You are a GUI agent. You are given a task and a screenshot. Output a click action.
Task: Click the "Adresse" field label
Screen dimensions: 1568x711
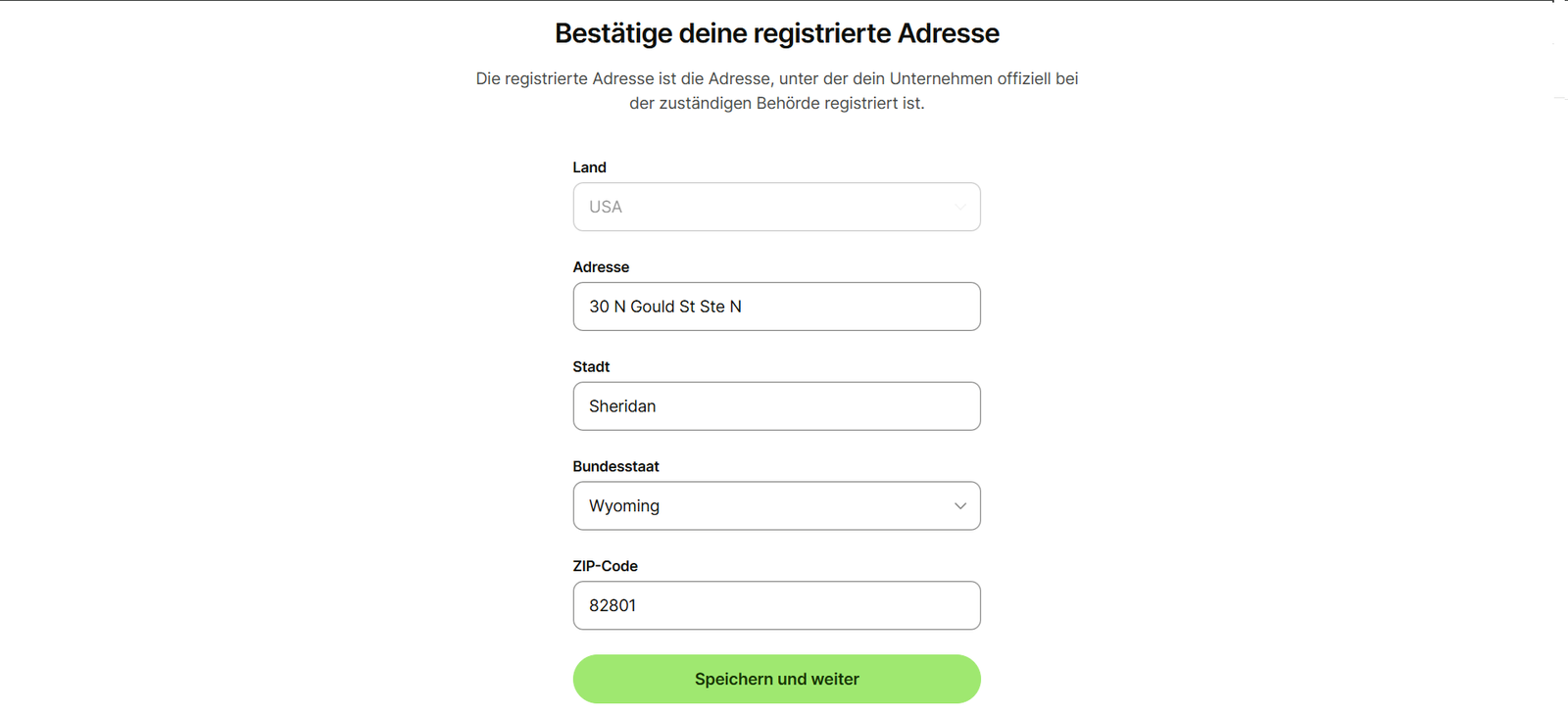tap(601, 267)
